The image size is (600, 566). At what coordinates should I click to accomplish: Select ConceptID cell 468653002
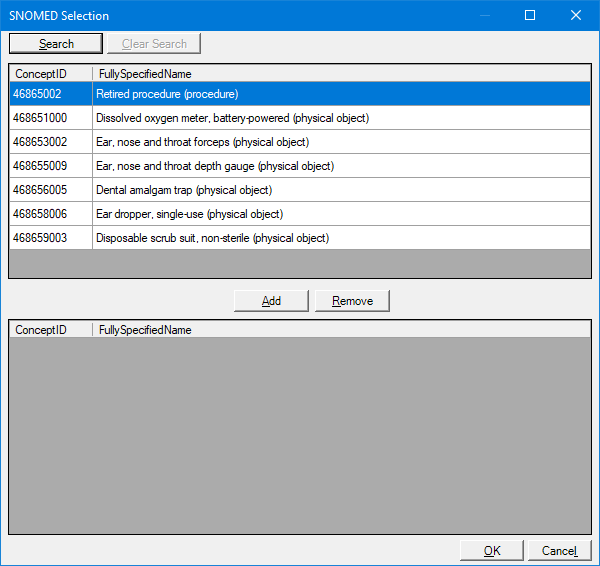(51, 142)
